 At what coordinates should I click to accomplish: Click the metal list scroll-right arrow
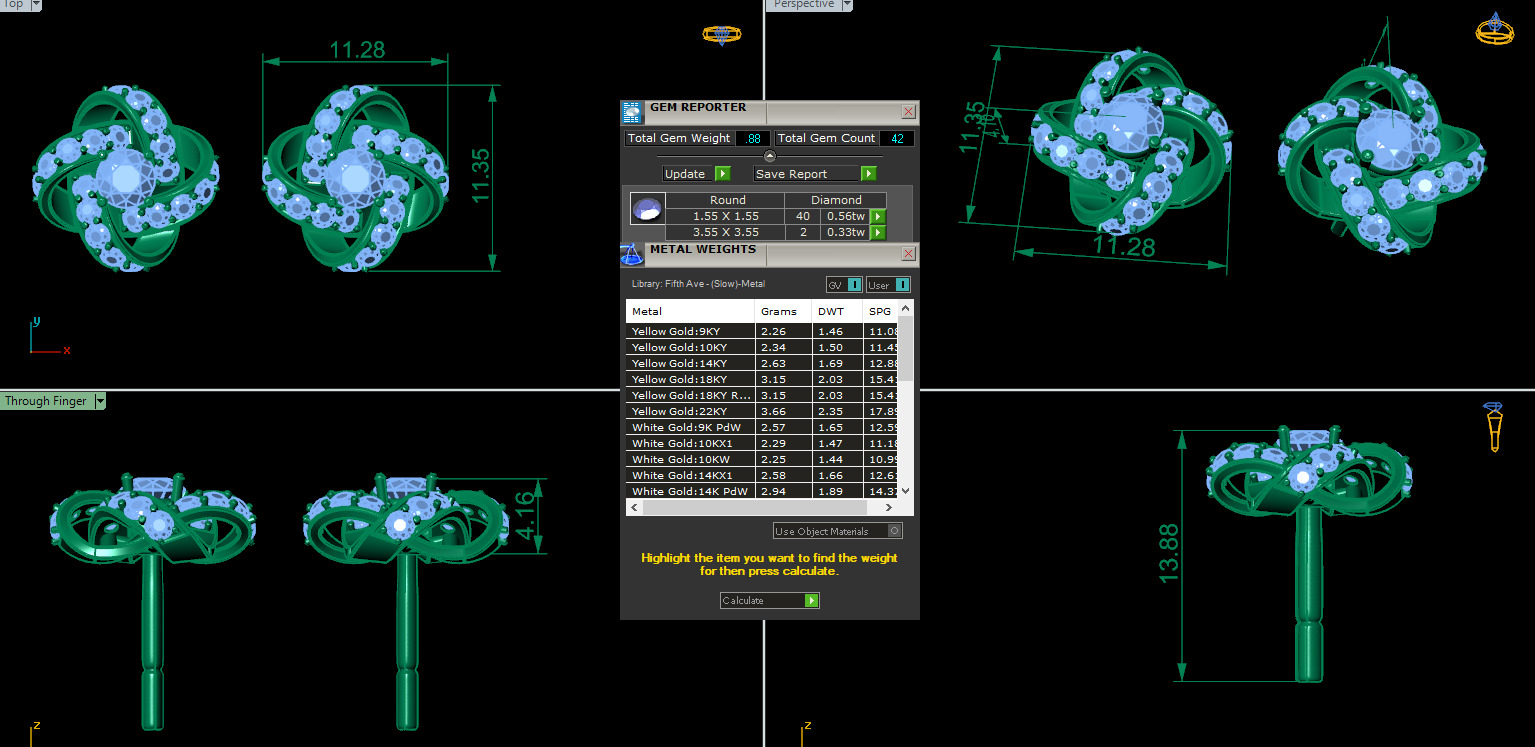(890, 507)
